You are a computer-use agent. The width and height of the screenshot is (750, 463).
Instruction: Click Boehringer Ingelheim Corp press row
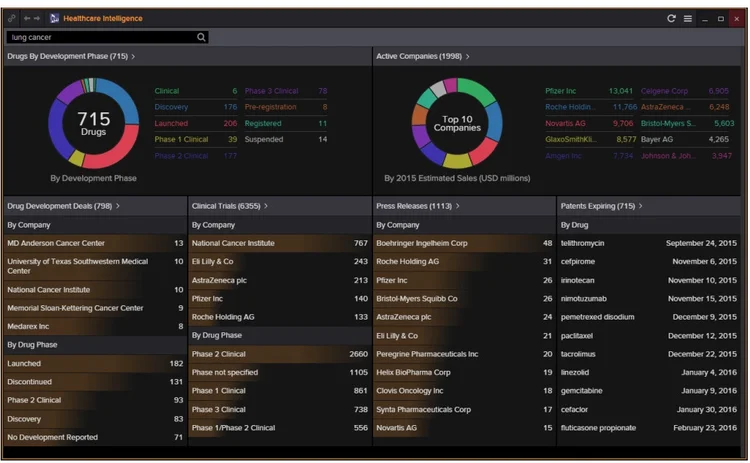[x=464, y=243]
